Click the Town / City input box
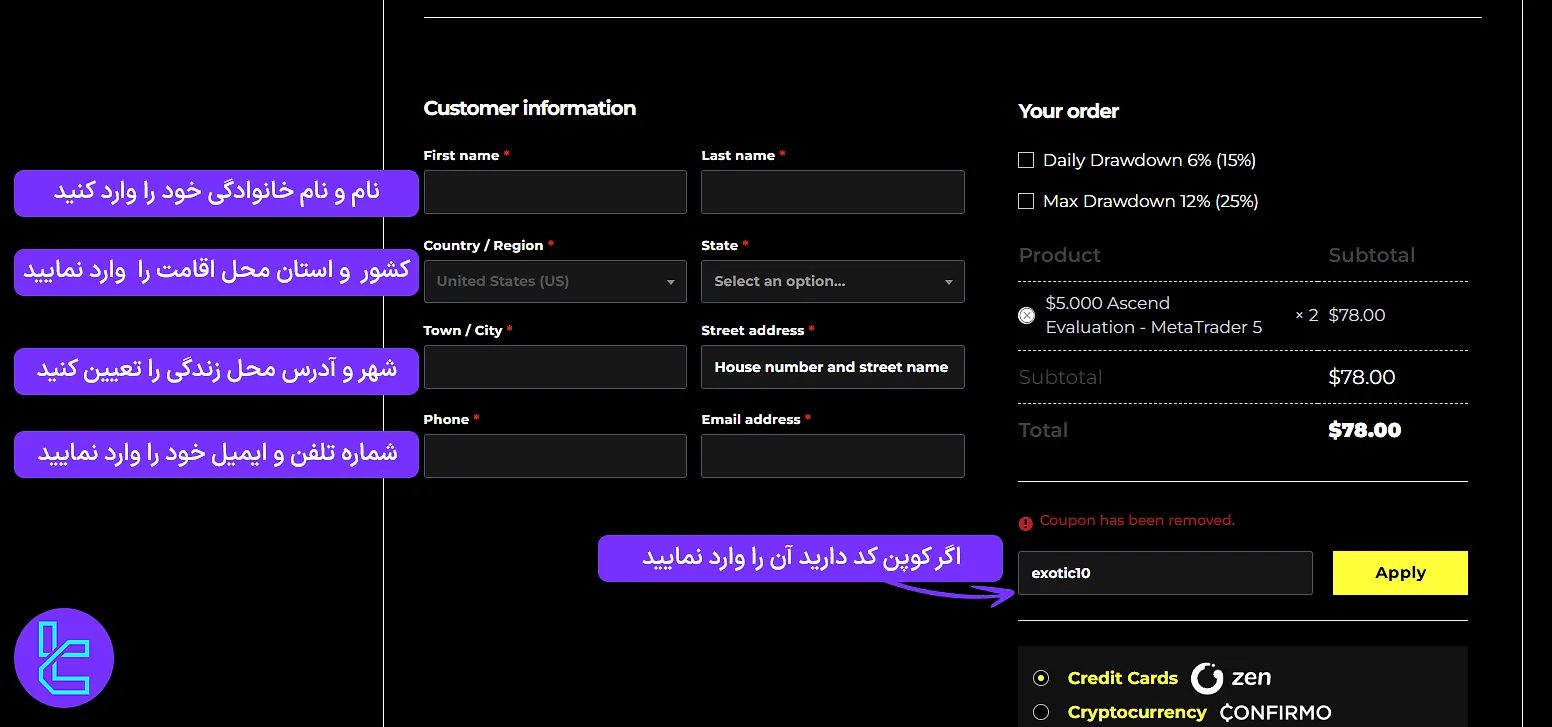Viewport: 1552px width, 727px height. tap(554, 366)
